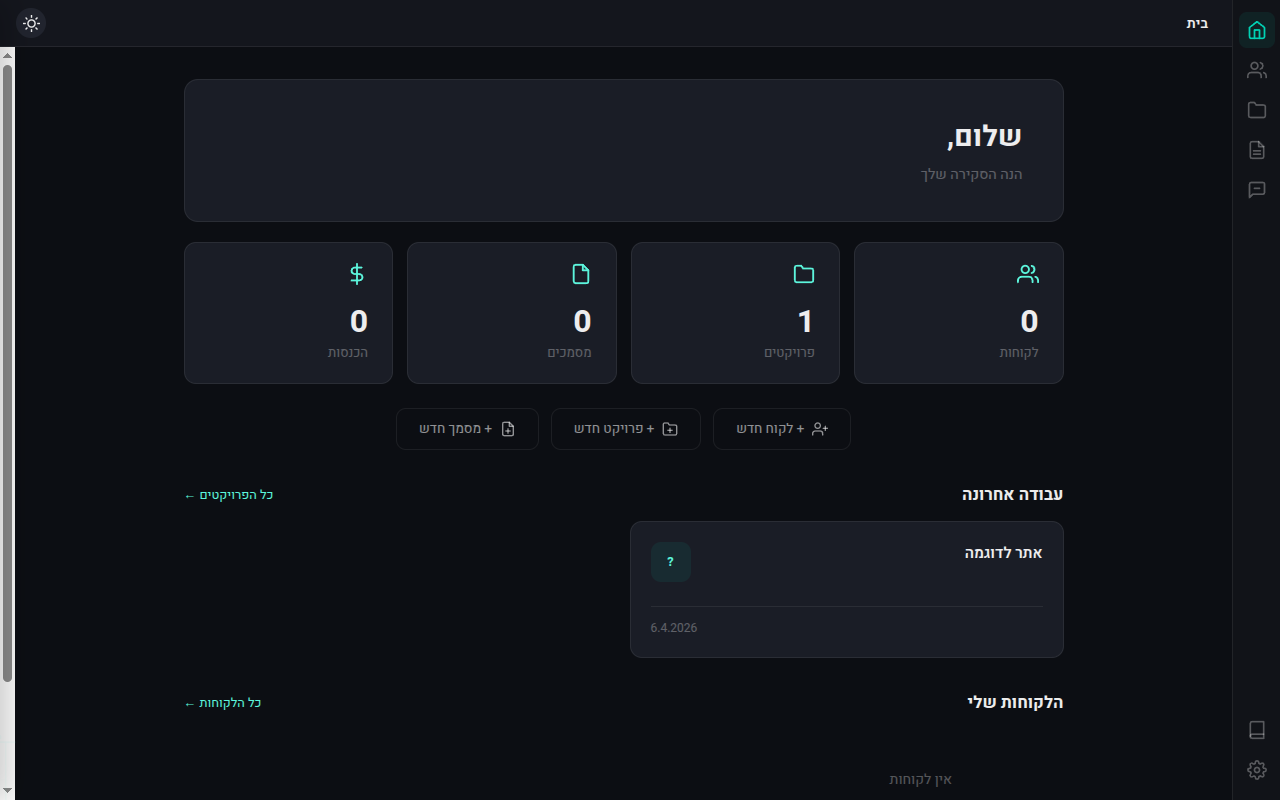This screenshot has height=800, width=1280.
Task: Create a new project with פרויקט חדש
Action: click(x=626, y=429)
